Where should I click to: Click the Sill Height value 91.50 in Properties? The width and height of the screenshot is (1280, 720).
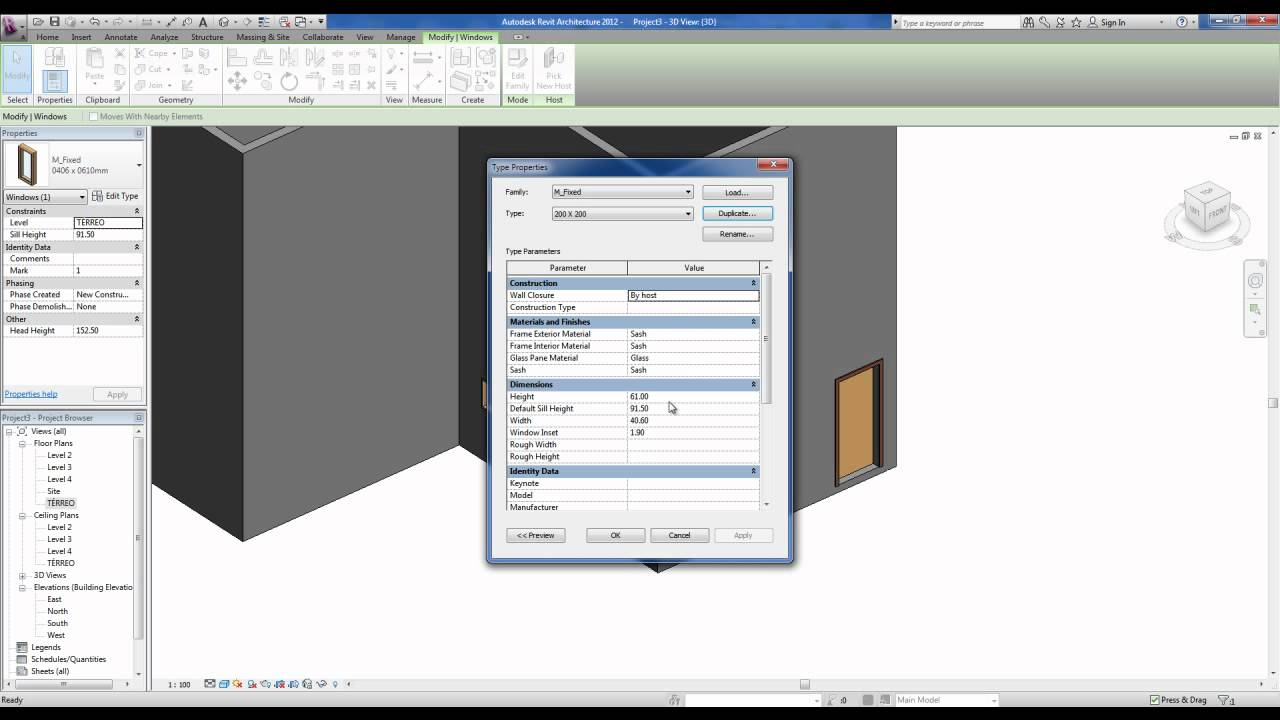(x=108, y=234)
